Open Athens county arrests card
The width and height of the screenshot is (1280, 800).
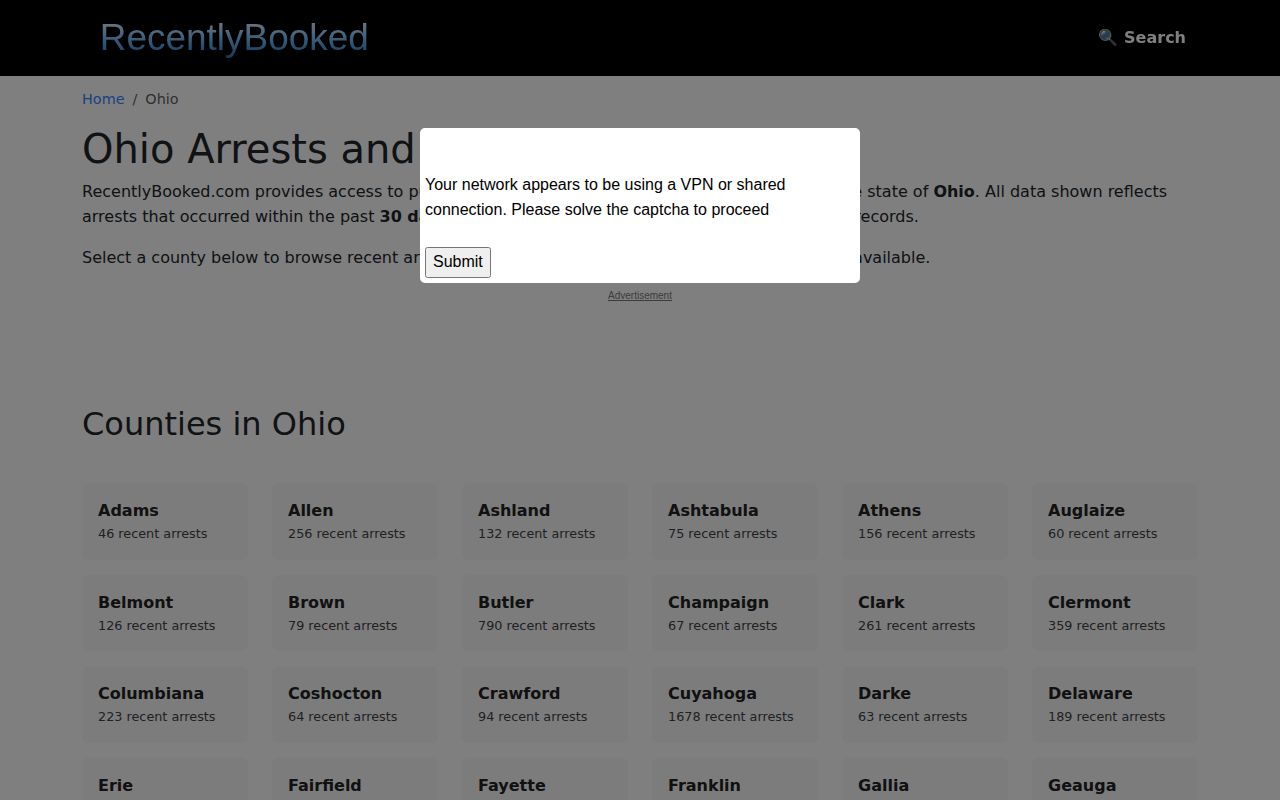tap(925, 521)
